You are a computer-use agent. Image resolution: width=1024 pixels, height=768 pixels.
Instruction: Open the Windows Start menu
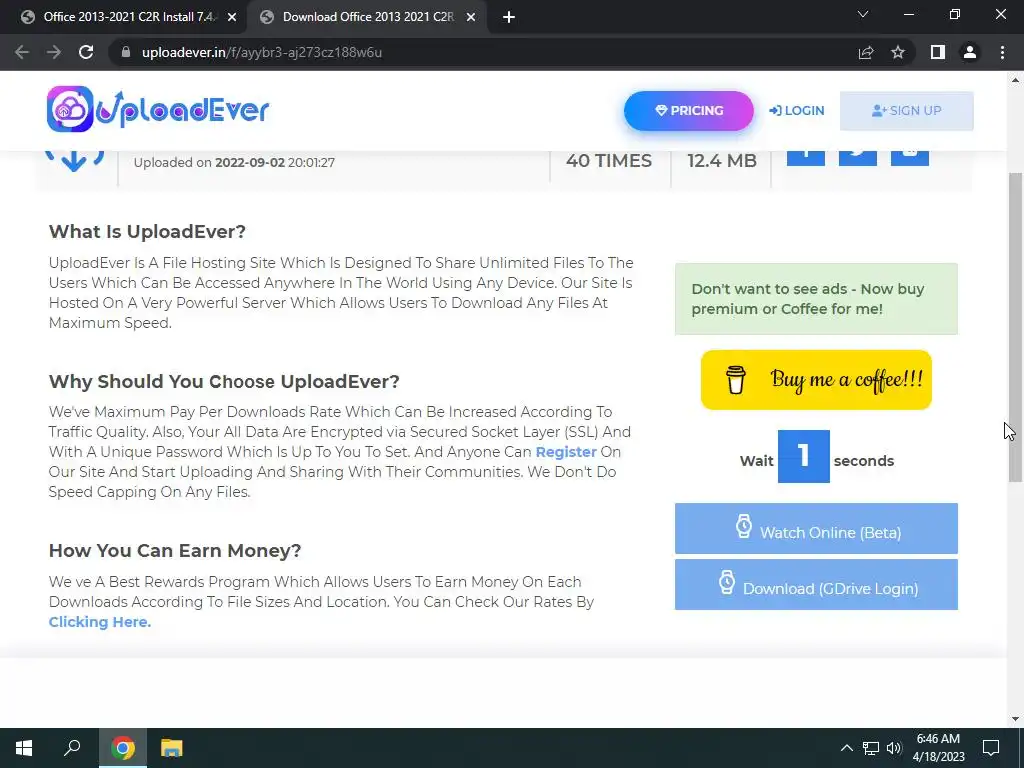[x=24, y=748]
